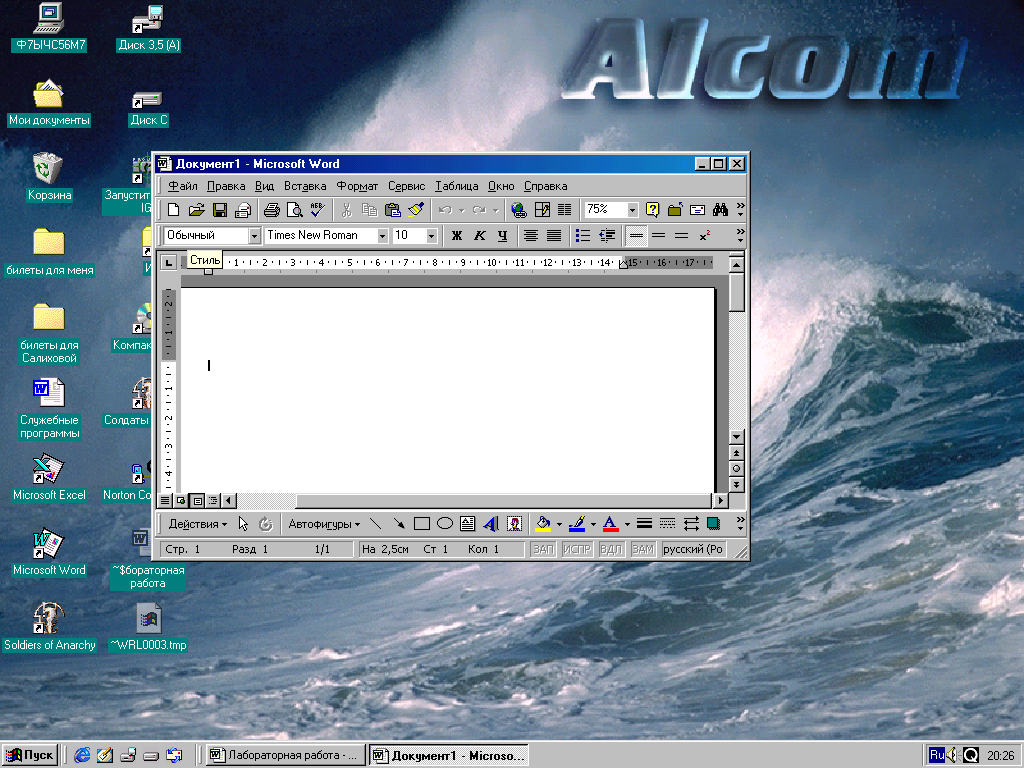Viewport: 1024px width, 768px height.
Task: Open fill color dropdown arrow
Action: tap(559, 524)
